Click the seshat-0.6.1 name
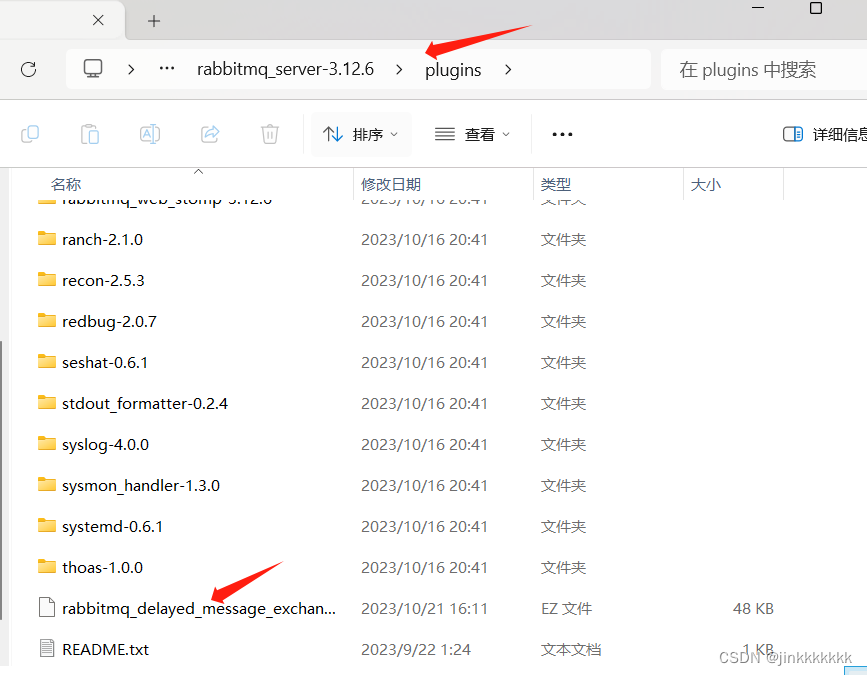Image resolution: width=867 pixels, height=675 pixels. (105, 362)
